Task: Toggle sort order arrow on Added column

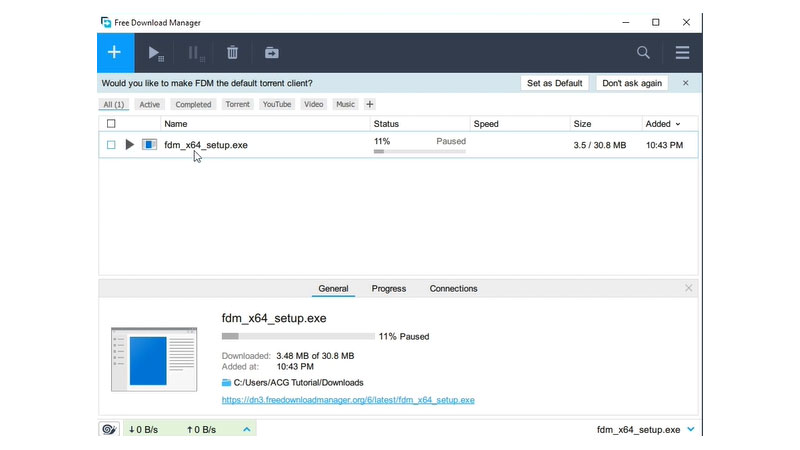Action: [x=678, y=124]
